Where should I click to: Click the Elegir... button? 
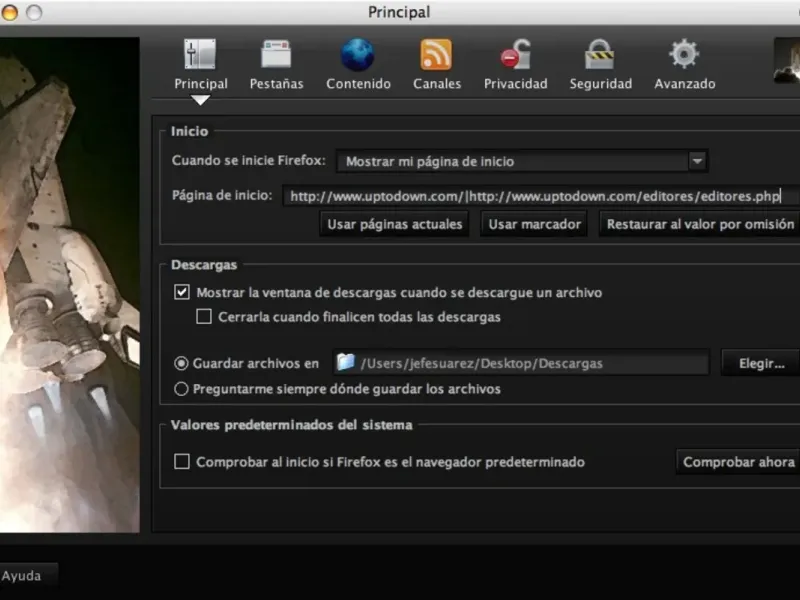tap(761, 363)
